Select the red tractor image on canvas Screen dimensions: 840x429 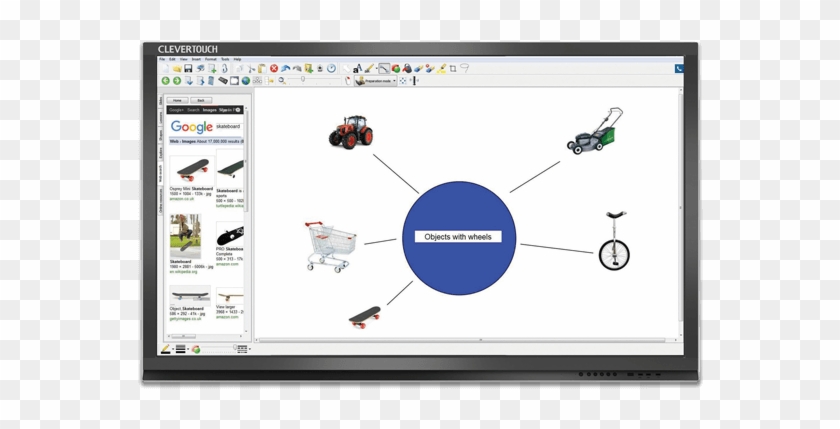pyautogui.click(x=351, y=132)
